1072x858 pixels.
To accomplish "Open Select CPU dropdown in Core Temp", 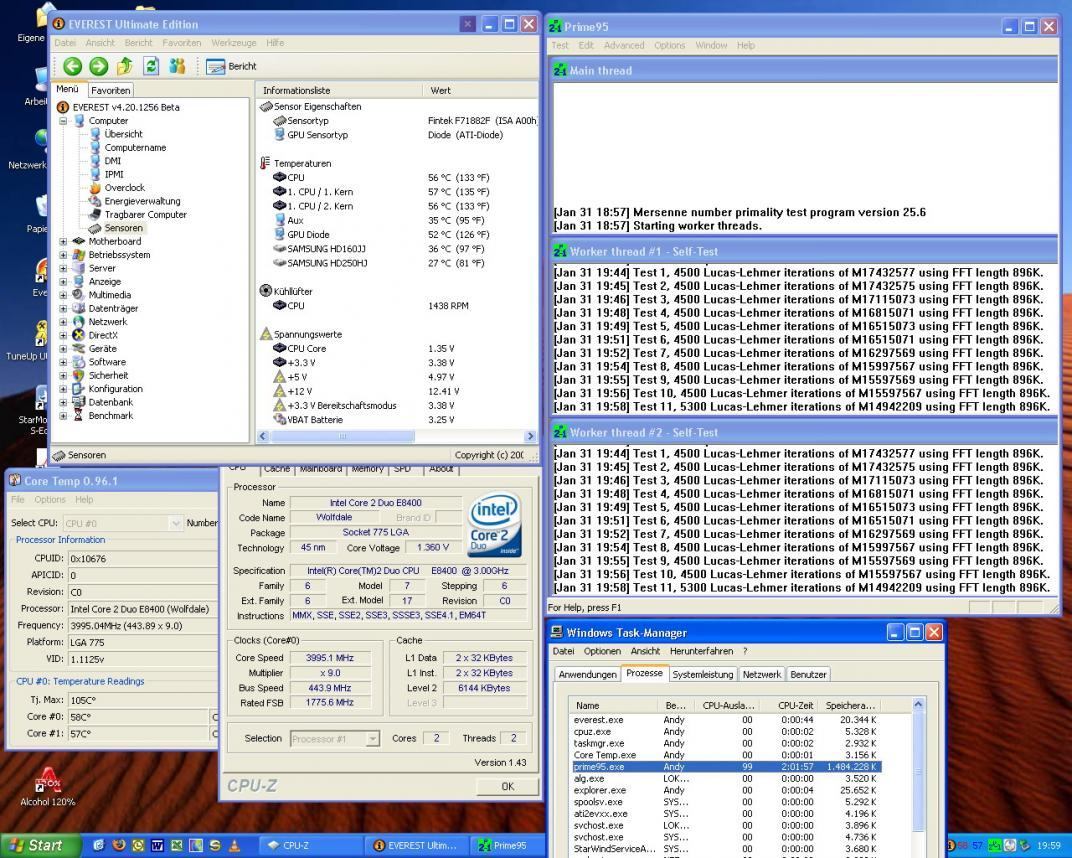I will click(x=175, y=523).
